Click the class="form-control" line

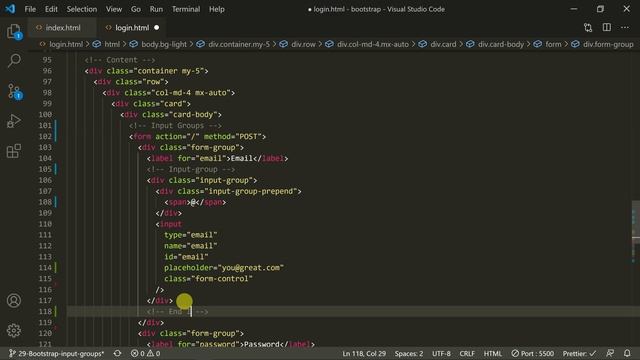point(209,279)
